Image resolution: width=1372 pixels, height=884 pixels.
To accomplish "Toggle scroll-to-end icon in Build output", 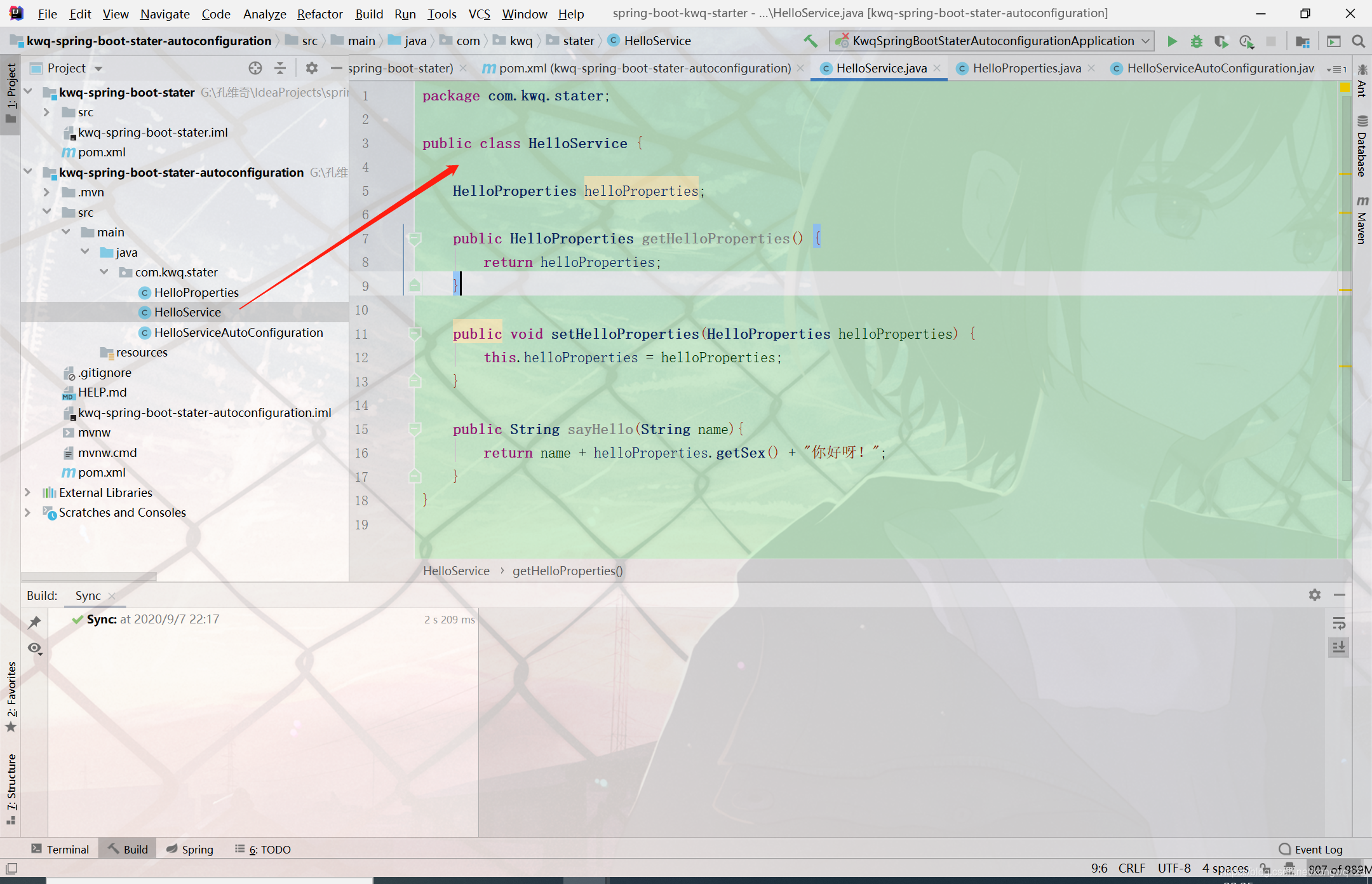I will pos(1338,648).
